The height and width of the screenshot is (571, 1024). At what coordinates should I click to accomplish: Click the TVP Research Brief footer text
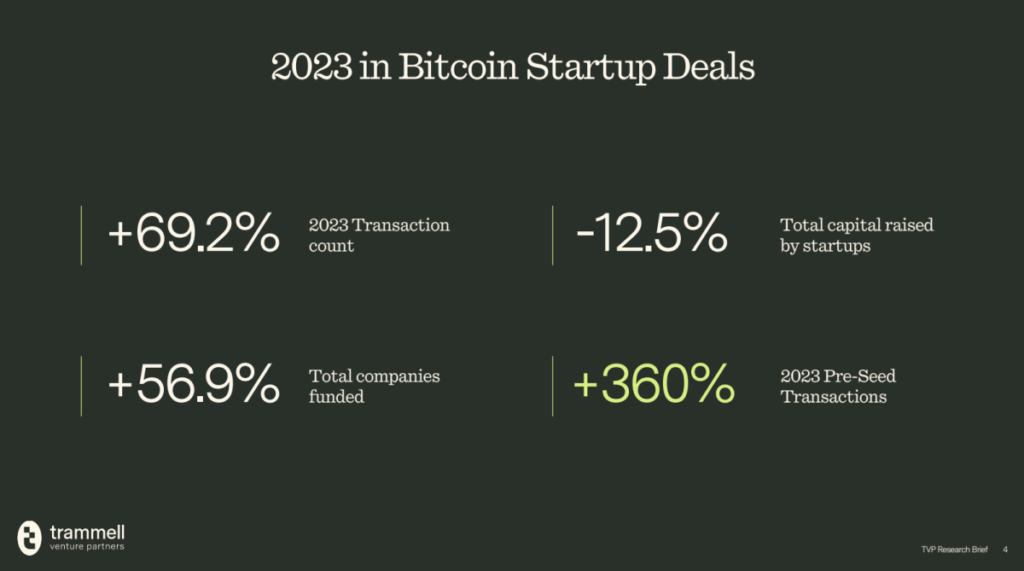pos(956,549)
